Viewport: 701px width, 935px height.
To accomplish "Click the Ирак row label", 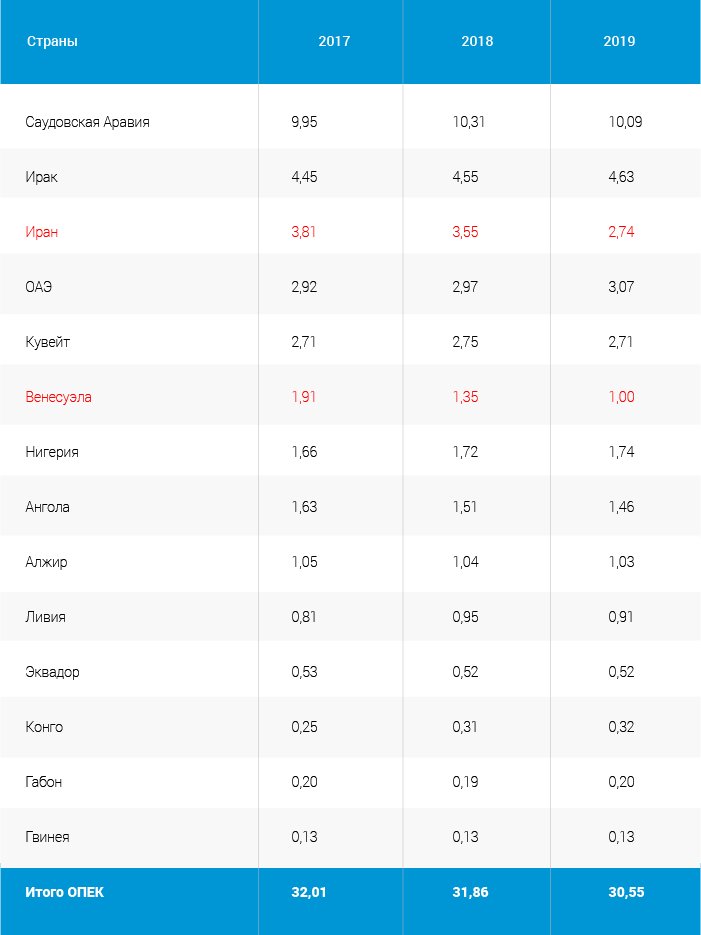I will click(42, 177).
